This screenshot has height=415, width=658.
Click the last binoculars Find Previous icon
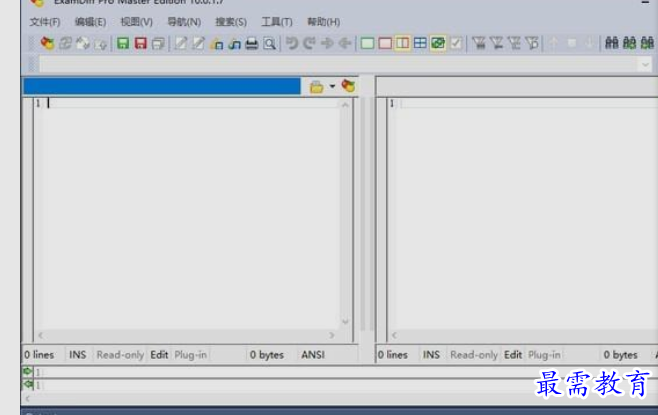click(x=647, y=43)
